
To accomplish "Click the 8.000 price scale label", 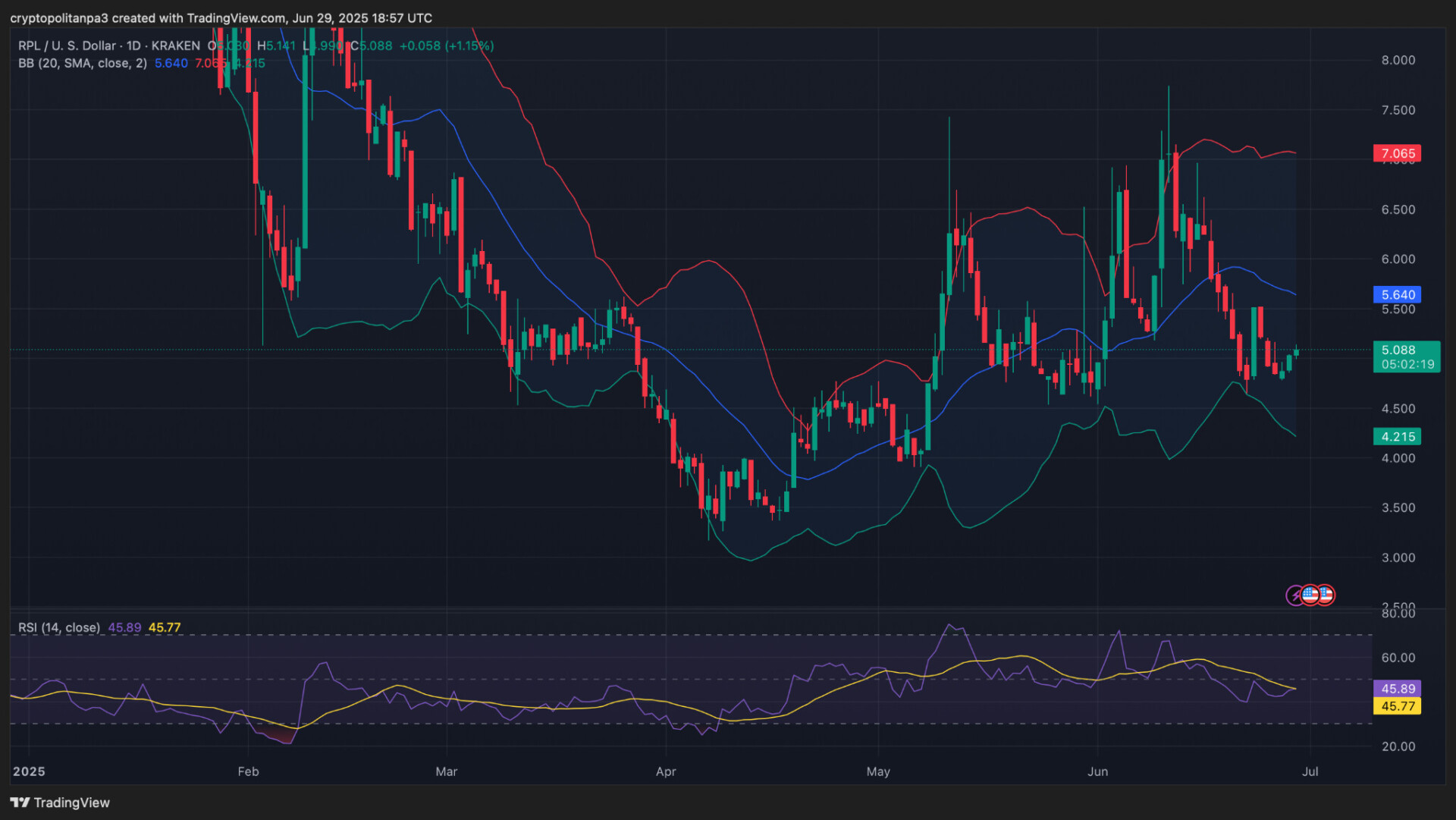I will [x=1398, y=60].
